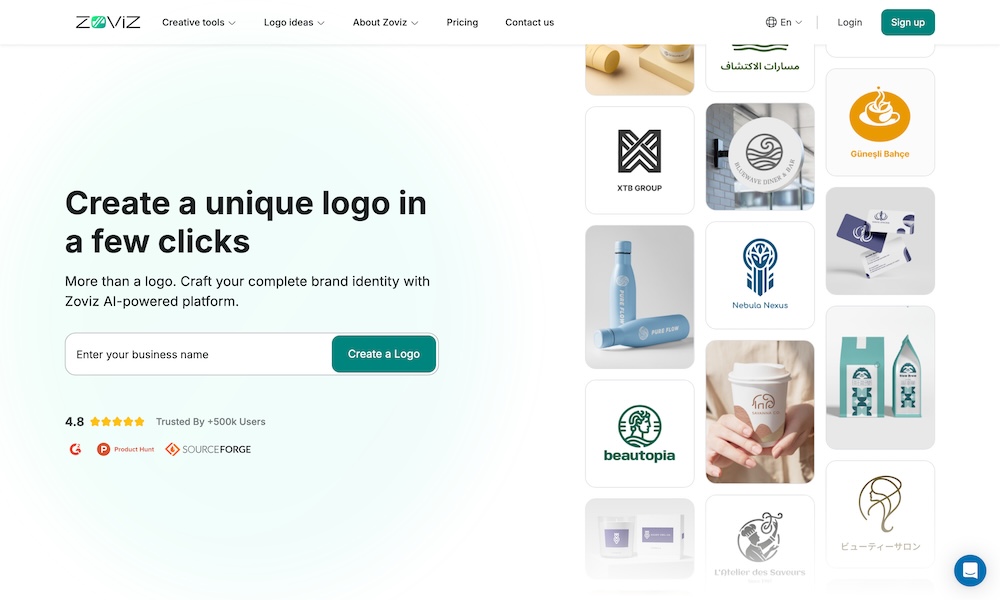
Task: Open the chat support bubble icon
Action: coord(969,570)
